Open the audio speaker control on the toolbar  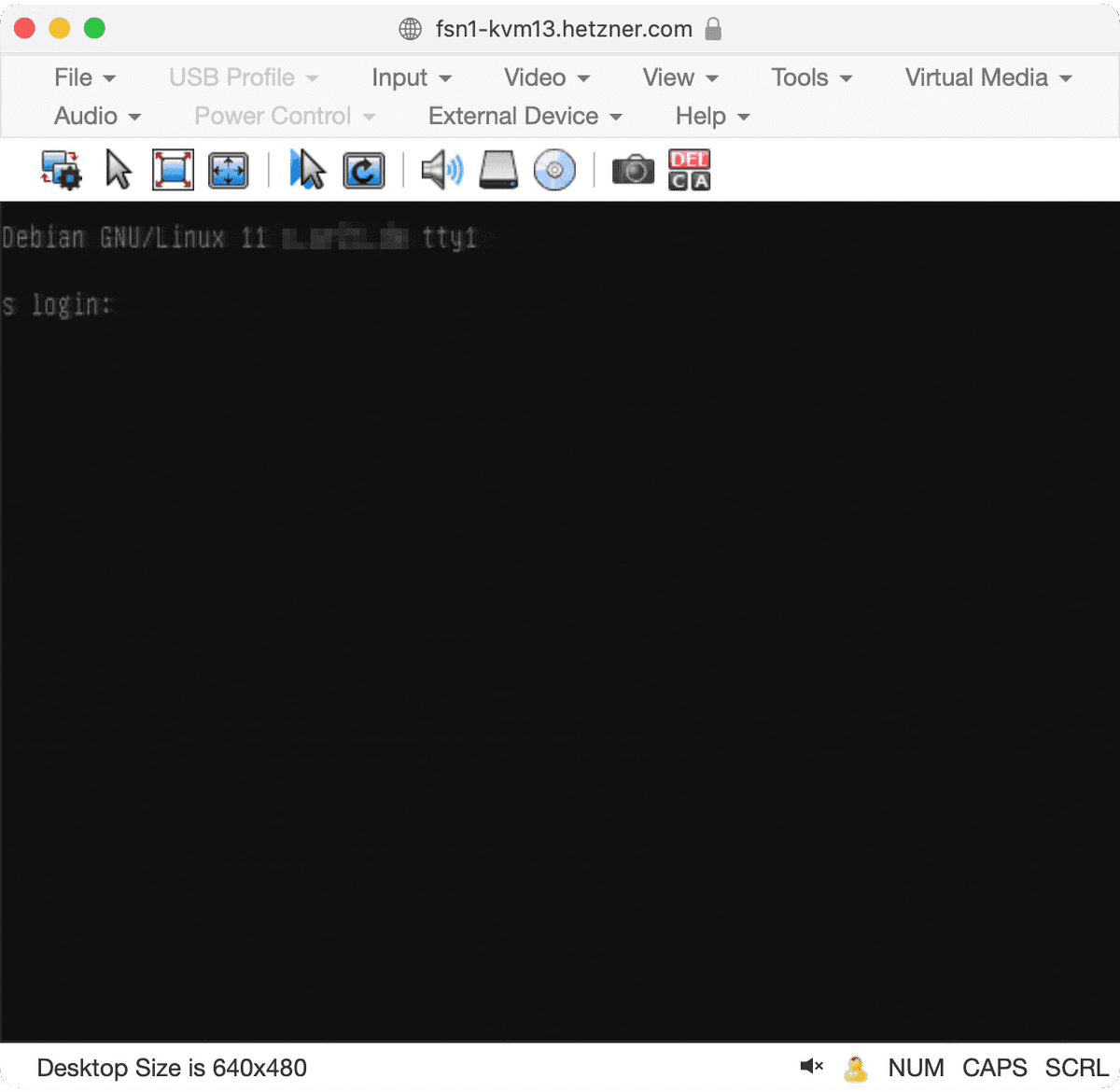[441, 169]
